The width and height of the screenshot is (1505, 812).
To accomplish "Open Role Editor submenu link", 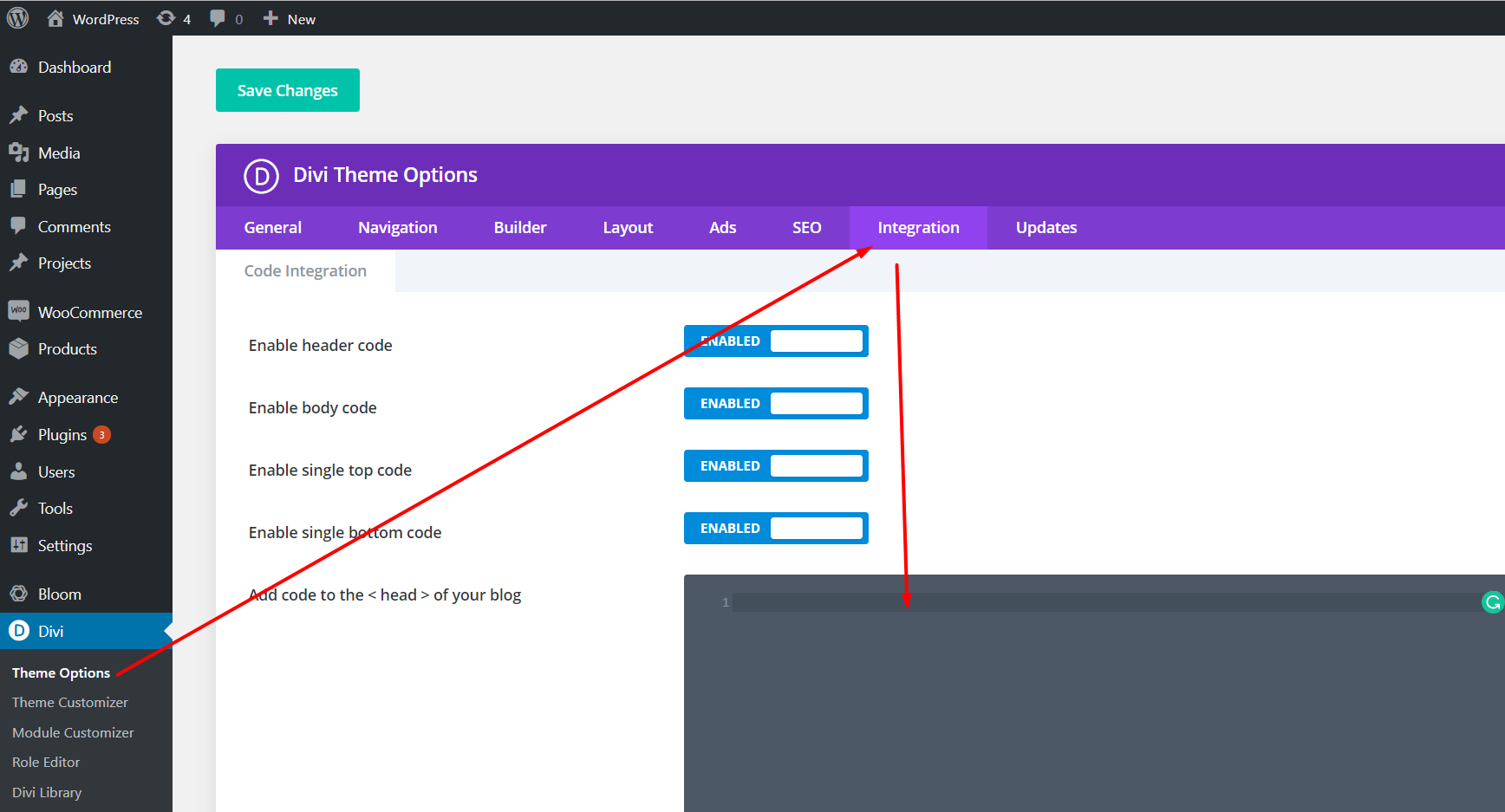I will pos(46,763).
